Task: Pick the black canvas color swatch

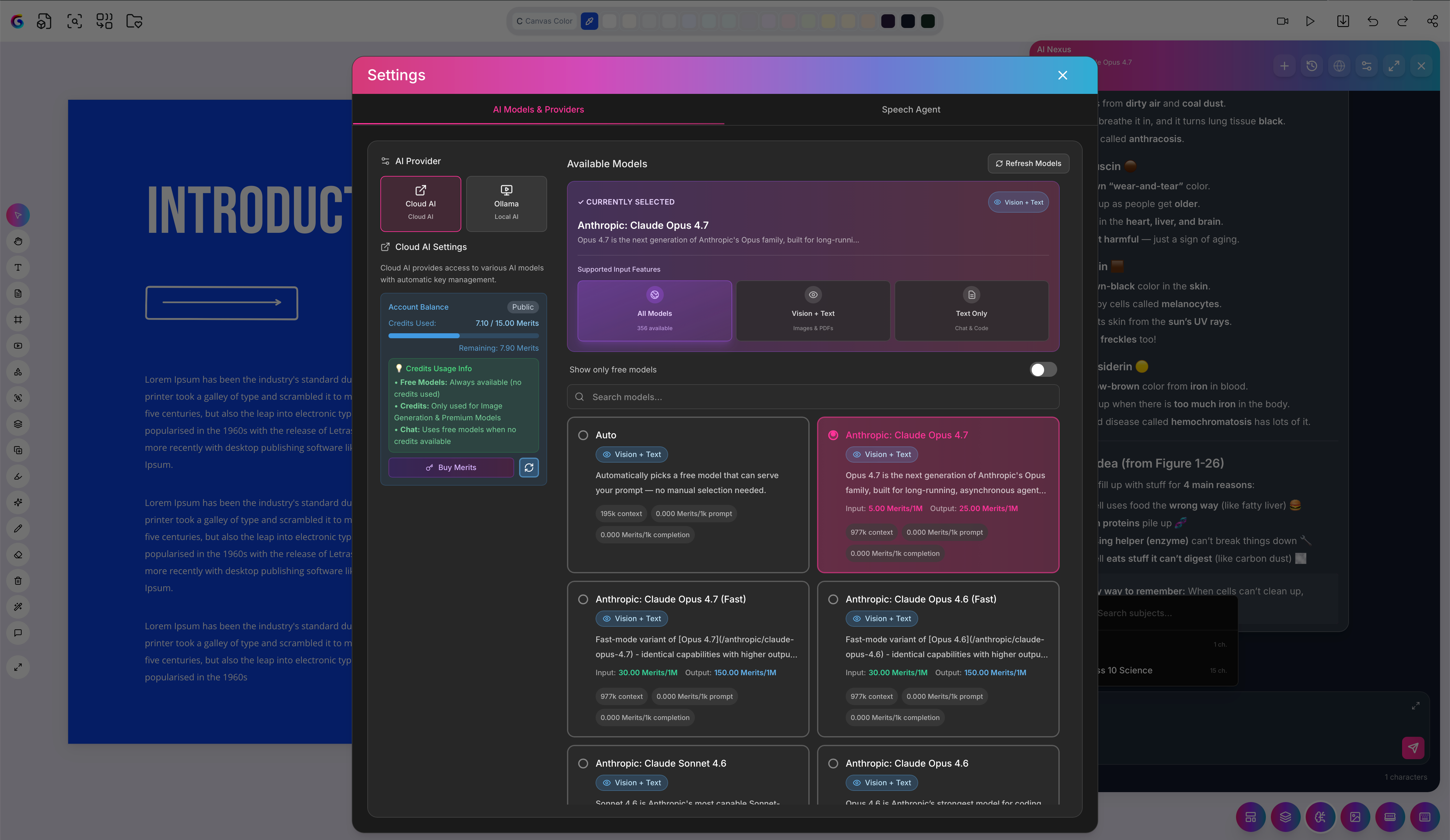Action: [908, 21]
